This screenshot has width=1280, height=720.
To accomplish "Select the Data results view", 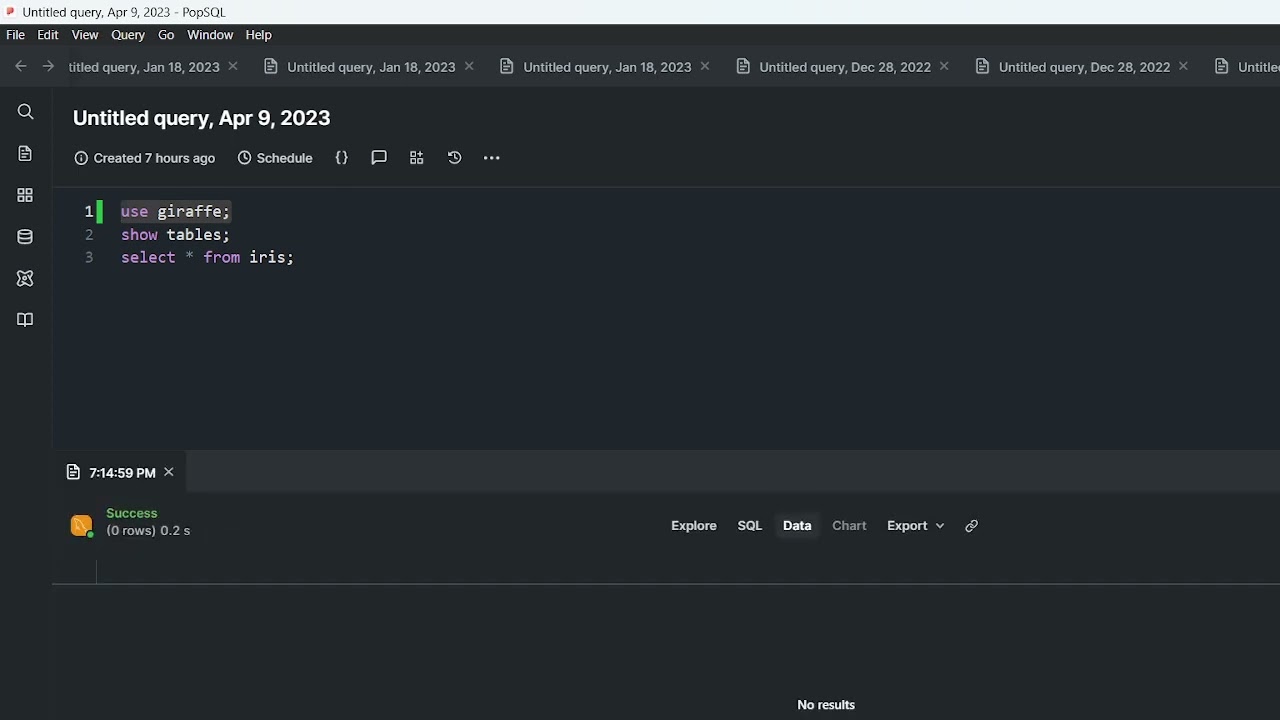I will click(797, 526).
